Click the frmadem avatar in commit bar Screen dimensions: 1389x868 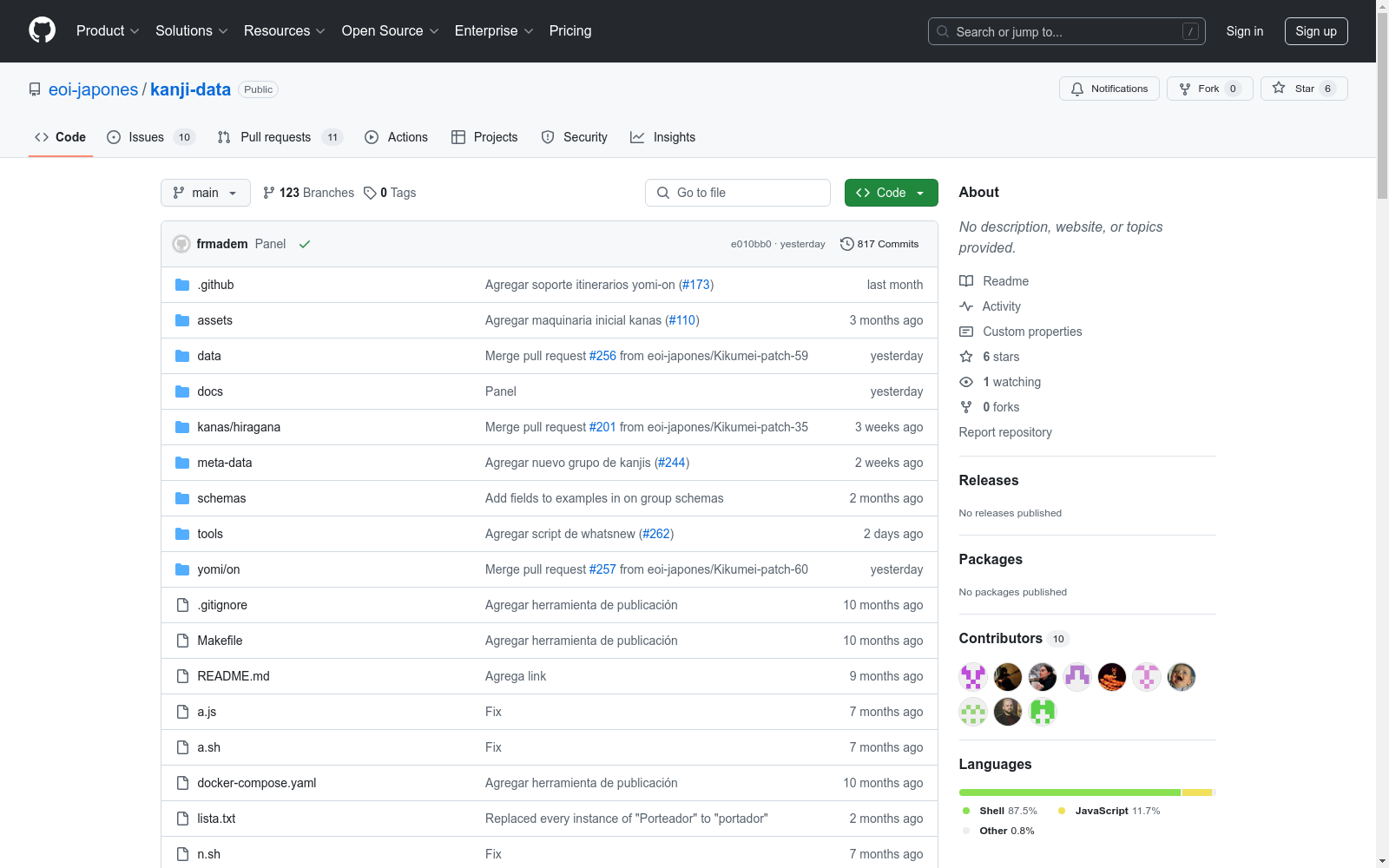[x=181, y=244]
